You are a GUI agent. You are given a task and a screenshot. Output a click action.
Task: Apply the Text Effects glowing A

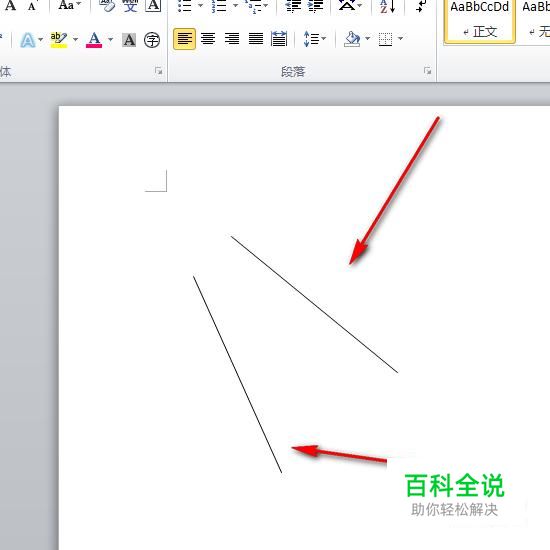pyautogui.click(x=28, y=40)
